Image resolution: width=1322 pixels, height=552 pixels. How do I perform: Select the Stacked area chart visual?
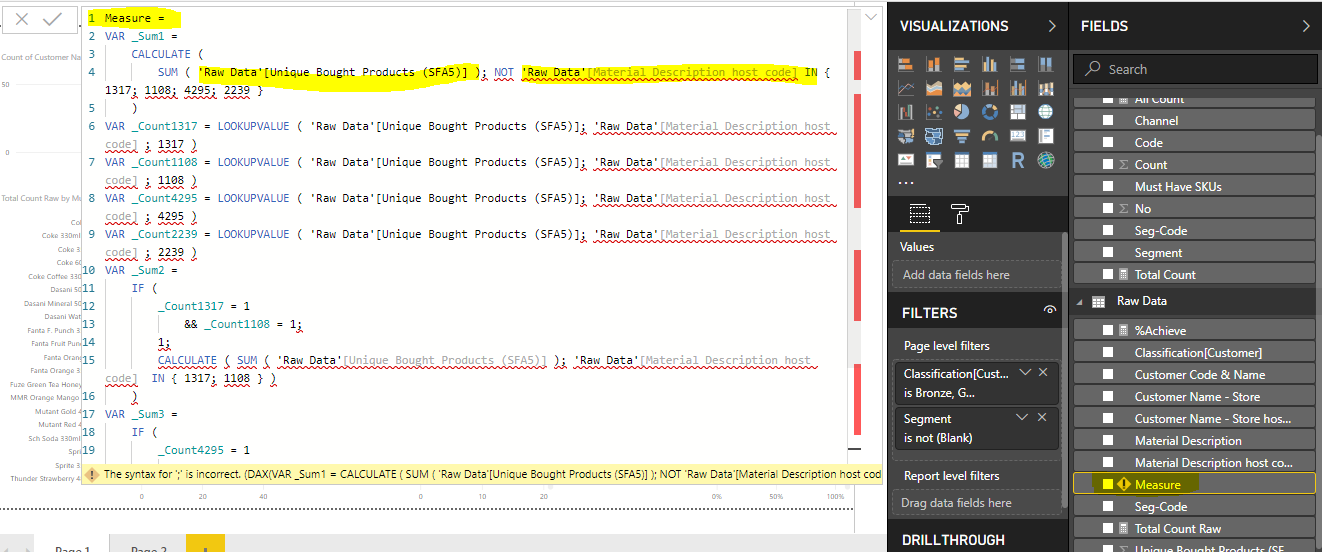point(962,88)
